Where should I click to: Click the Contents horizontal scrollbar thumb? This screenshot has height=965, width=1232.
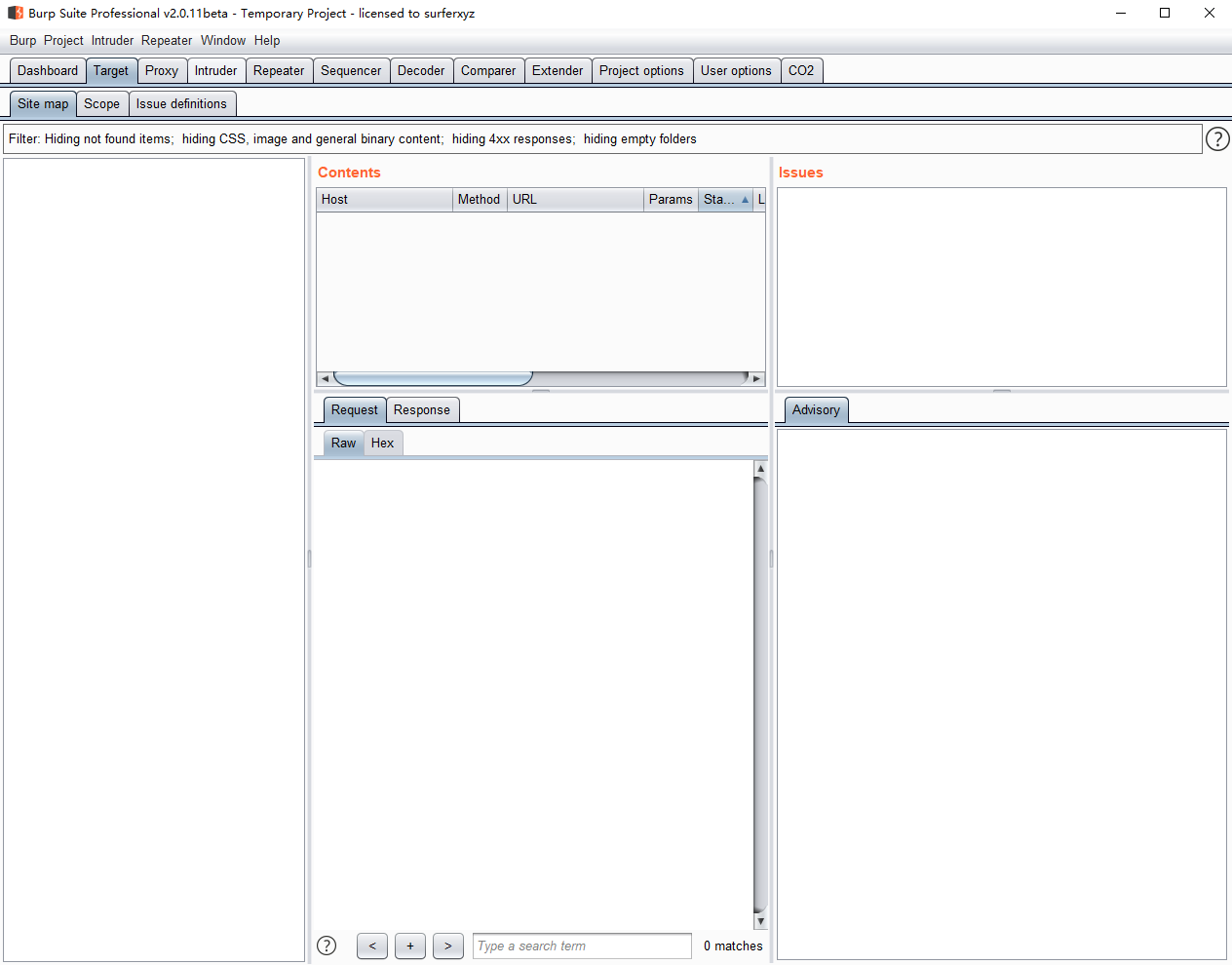point(433,378)
